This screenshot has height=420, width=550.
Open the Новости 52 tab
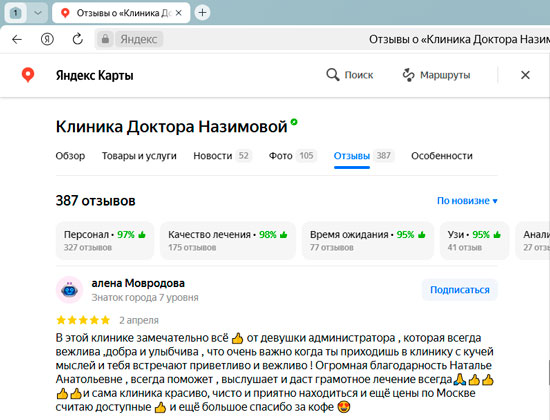click(x=222, y=155)
